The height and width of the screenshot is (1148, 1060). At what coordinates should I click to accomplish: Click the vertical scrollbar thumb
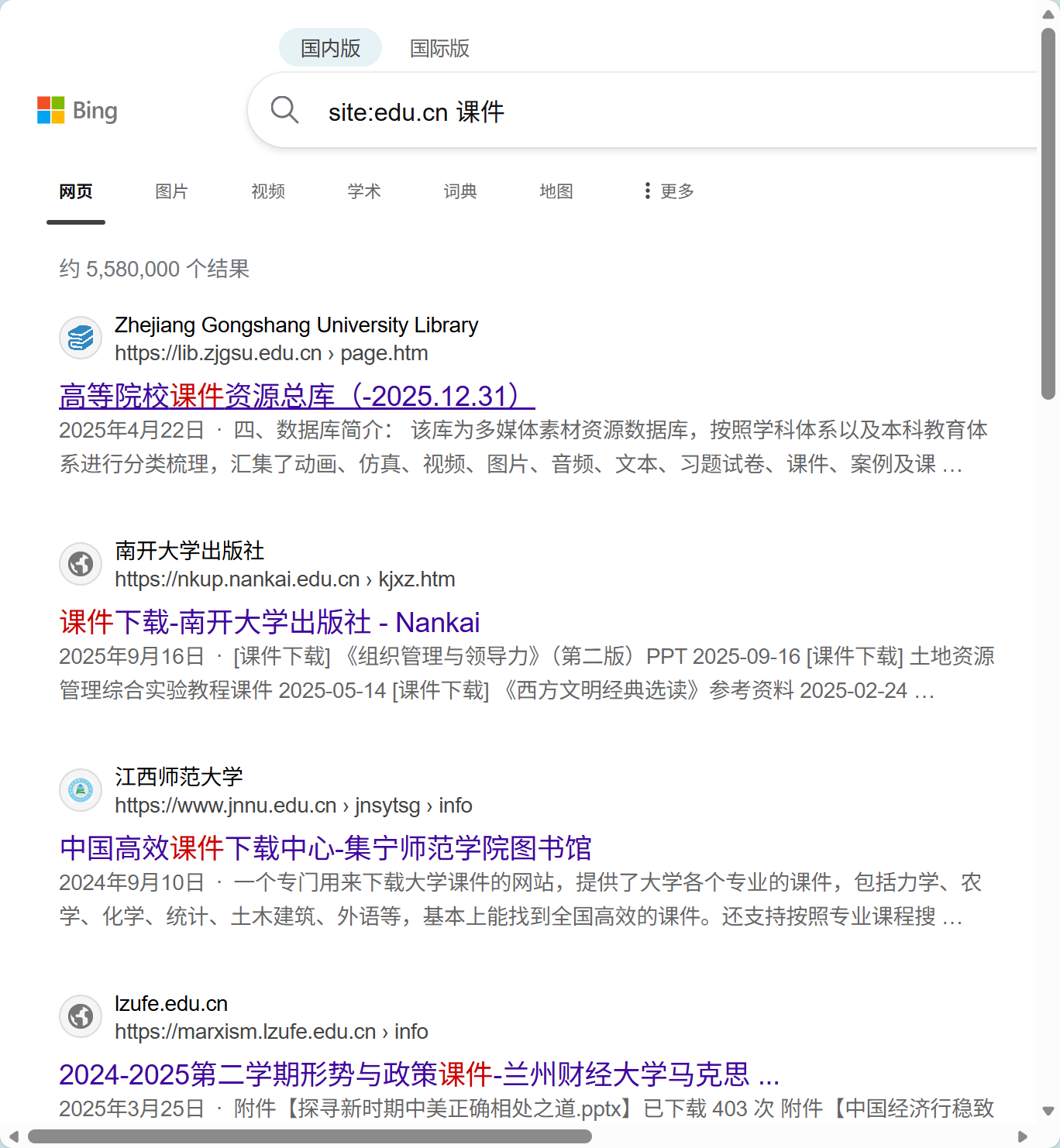[1048, 214]
